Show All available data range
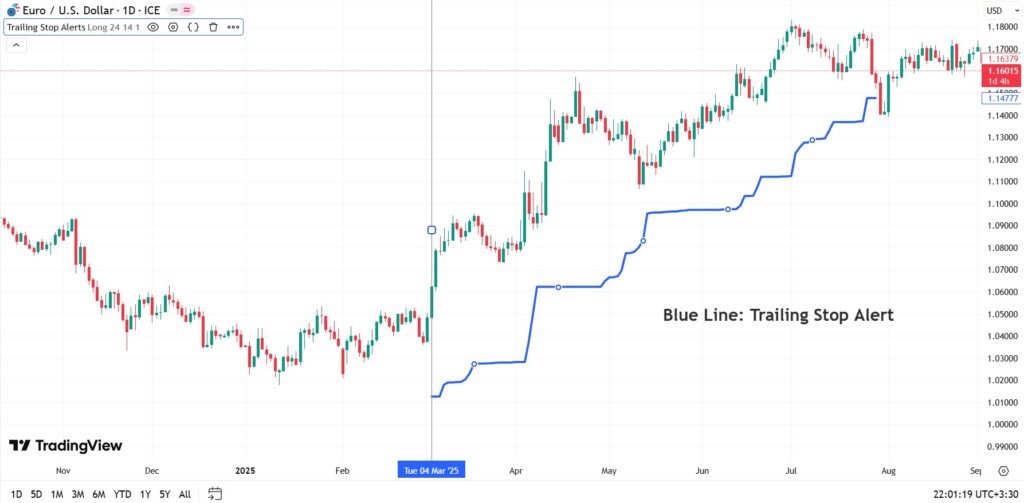 (185, 493)
